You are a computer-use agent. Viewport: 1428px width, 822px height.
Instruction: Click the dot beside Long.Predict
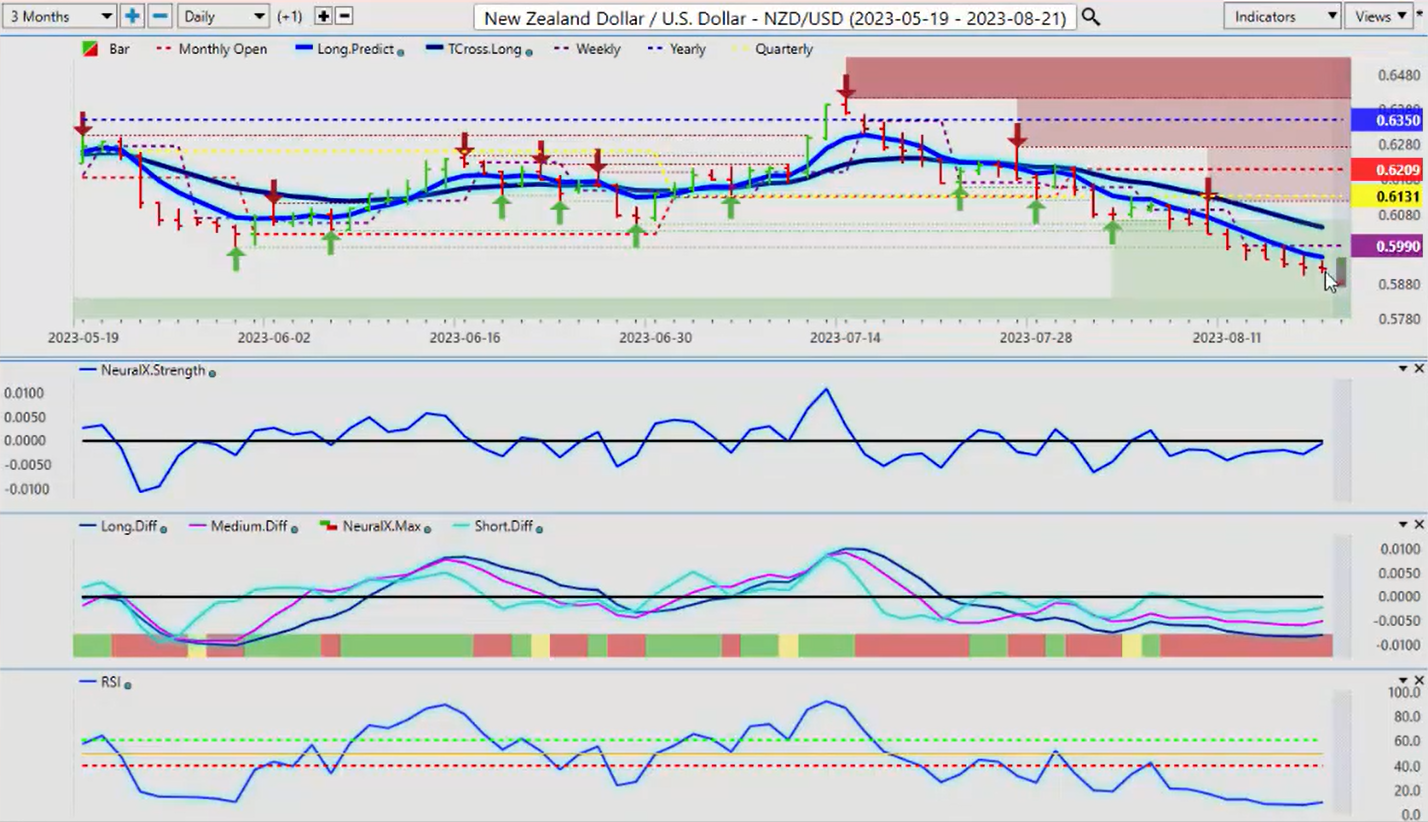tap(401, 51)
